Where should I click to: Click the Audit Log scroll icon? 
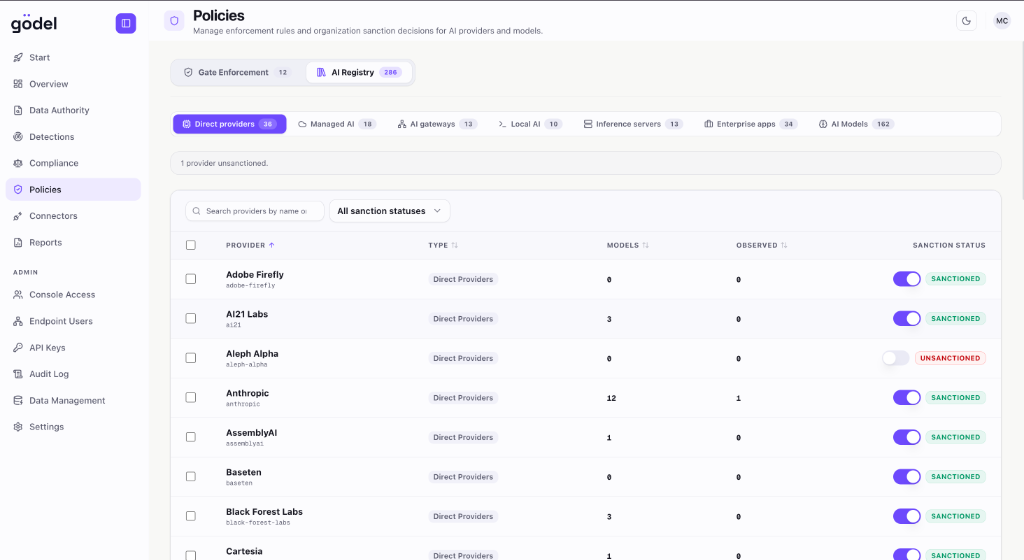[x=18, y=374]
